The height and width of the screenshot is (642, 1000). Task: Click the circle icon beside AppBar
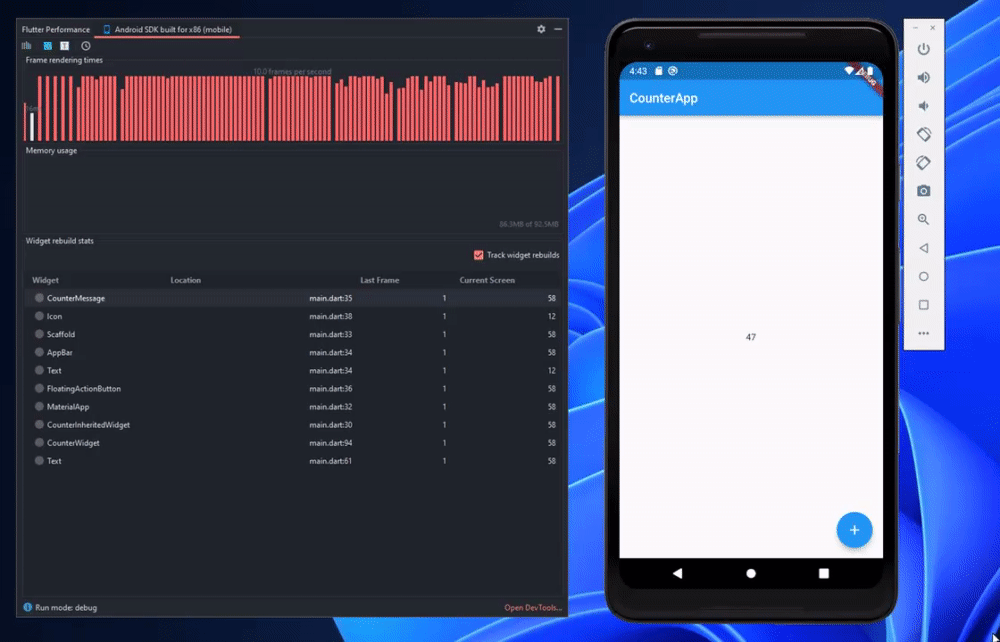click(40, 352)
